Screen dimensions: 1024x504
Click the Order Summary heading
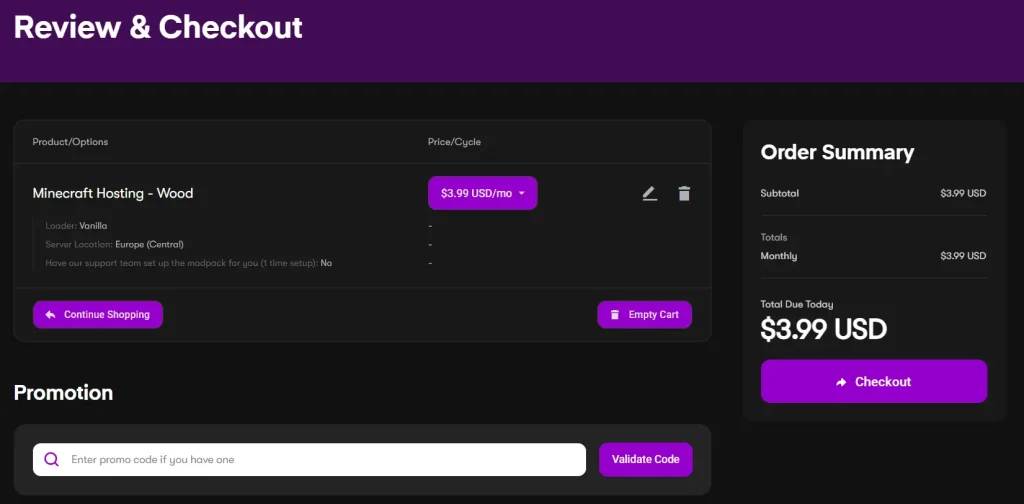coord(837,153)
